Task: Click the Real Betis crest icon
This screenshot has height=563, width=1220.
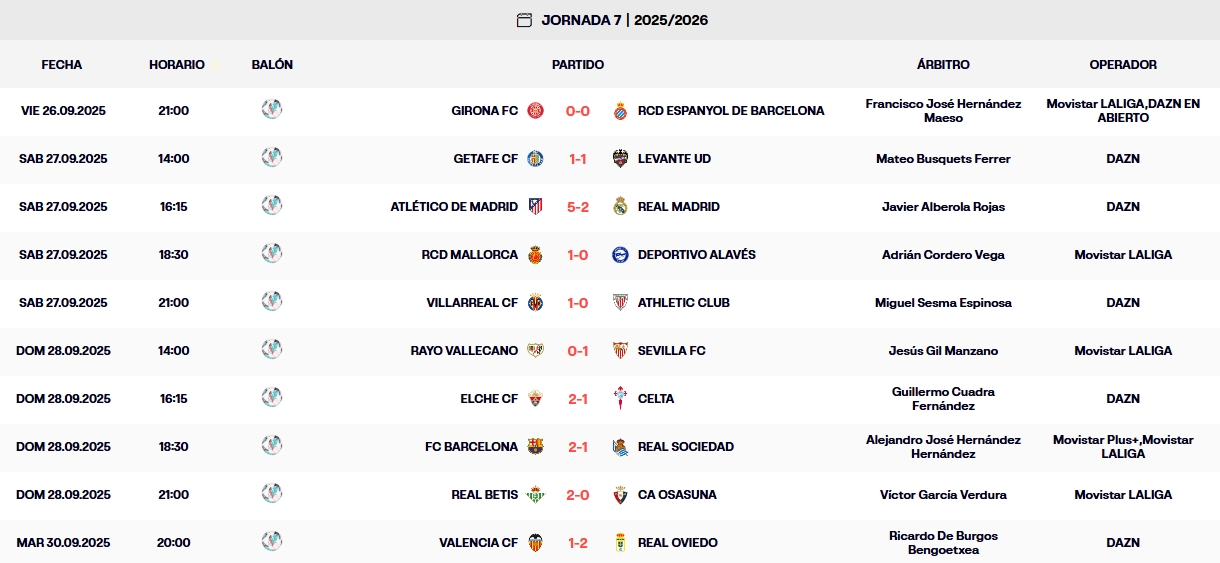Action: pos(536,495)
